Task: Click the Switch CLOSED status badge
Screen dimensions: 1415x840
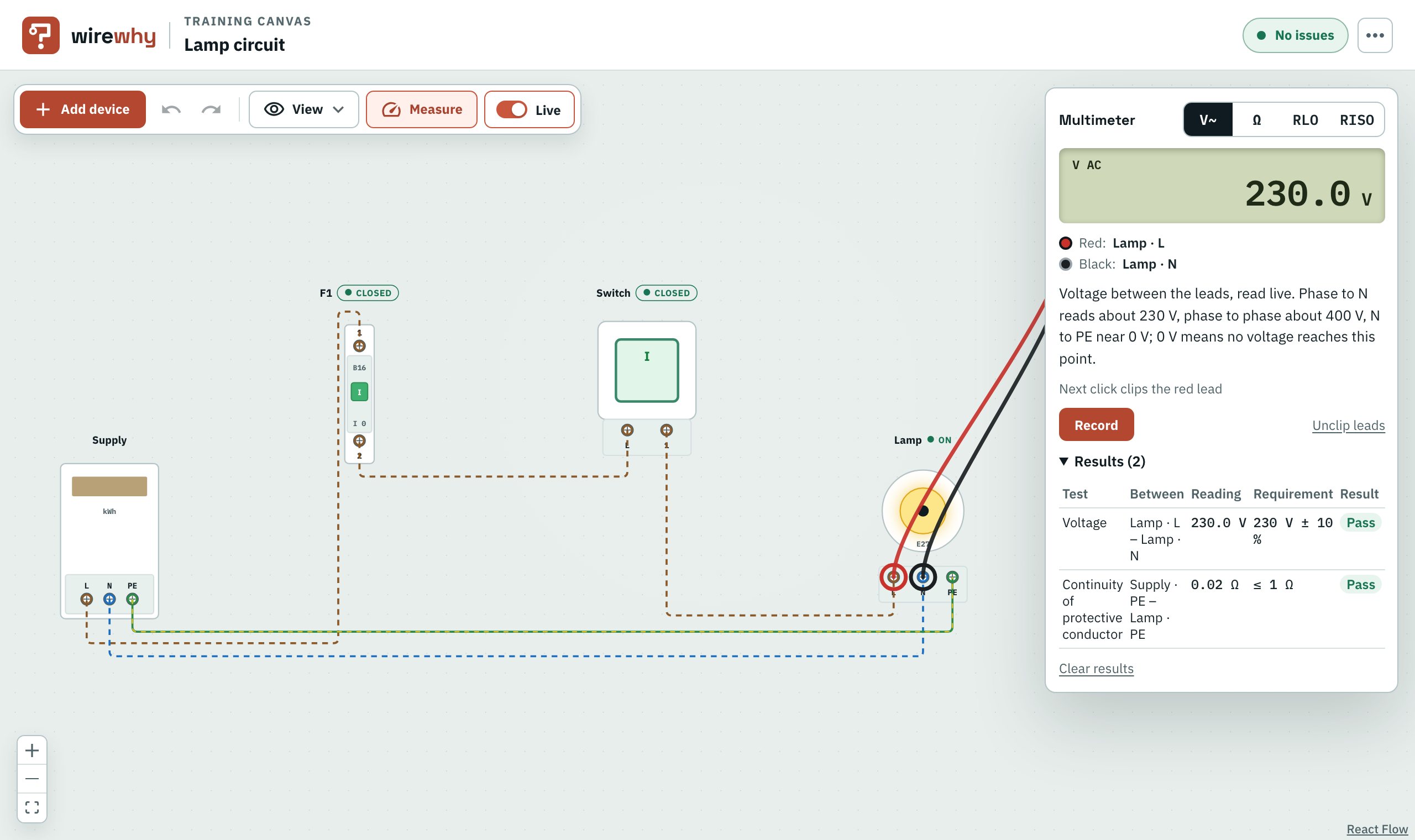Action: (x=666, y=293)
